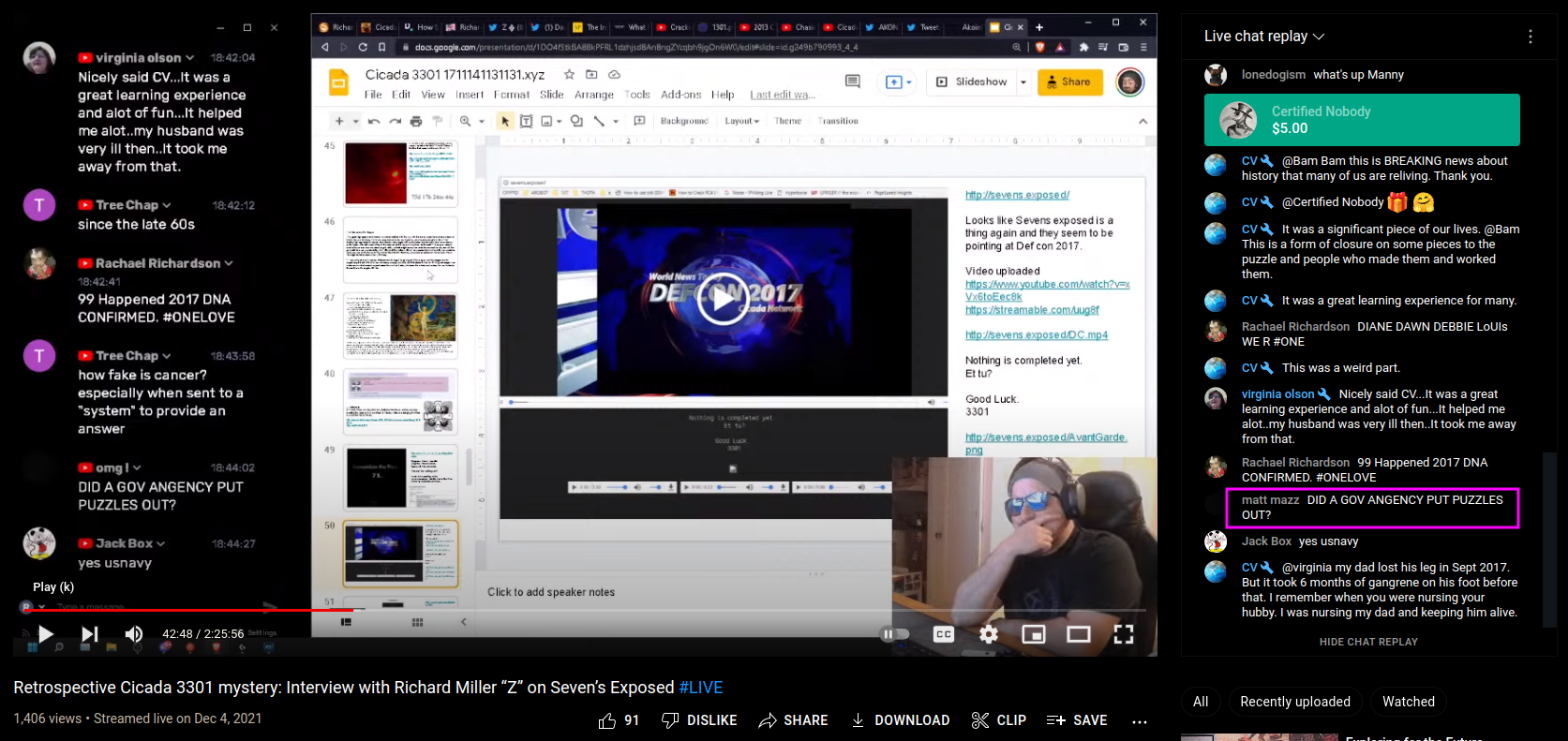
Task: Switch to miniplayer mode
Action: [1034, 634]
